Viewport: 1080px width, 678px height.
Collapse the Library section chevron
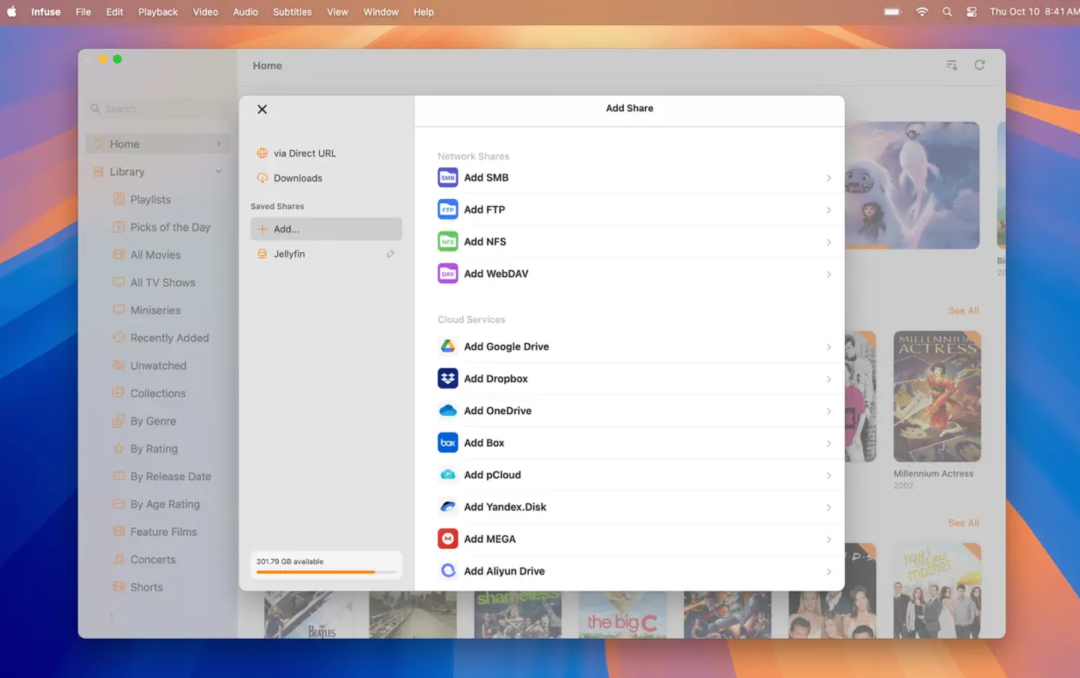click(218, 172)
